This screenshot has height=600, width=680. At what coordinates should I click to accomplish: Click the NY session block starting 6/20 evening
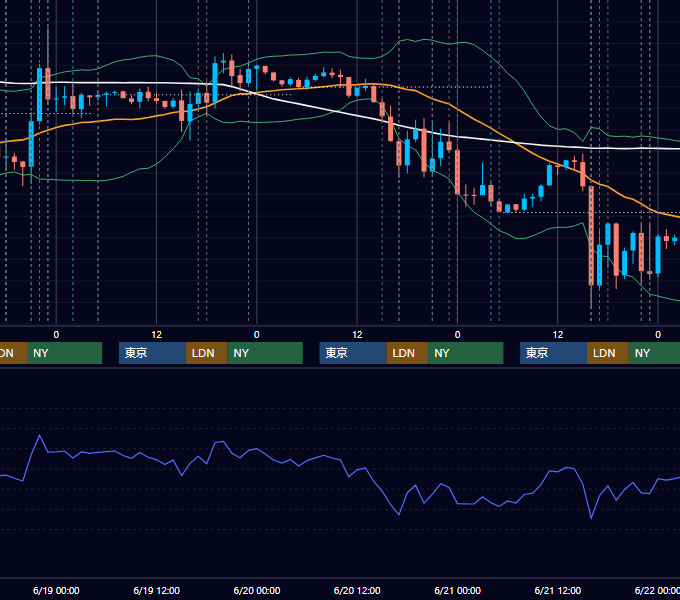[466, 353]
